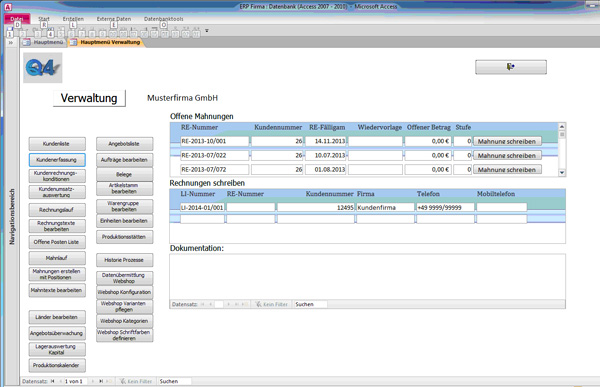The width and height of the screenshot is (600, 387).
Task: Click the bottom status bar Suchen box
Action: [x=174, y=381]
